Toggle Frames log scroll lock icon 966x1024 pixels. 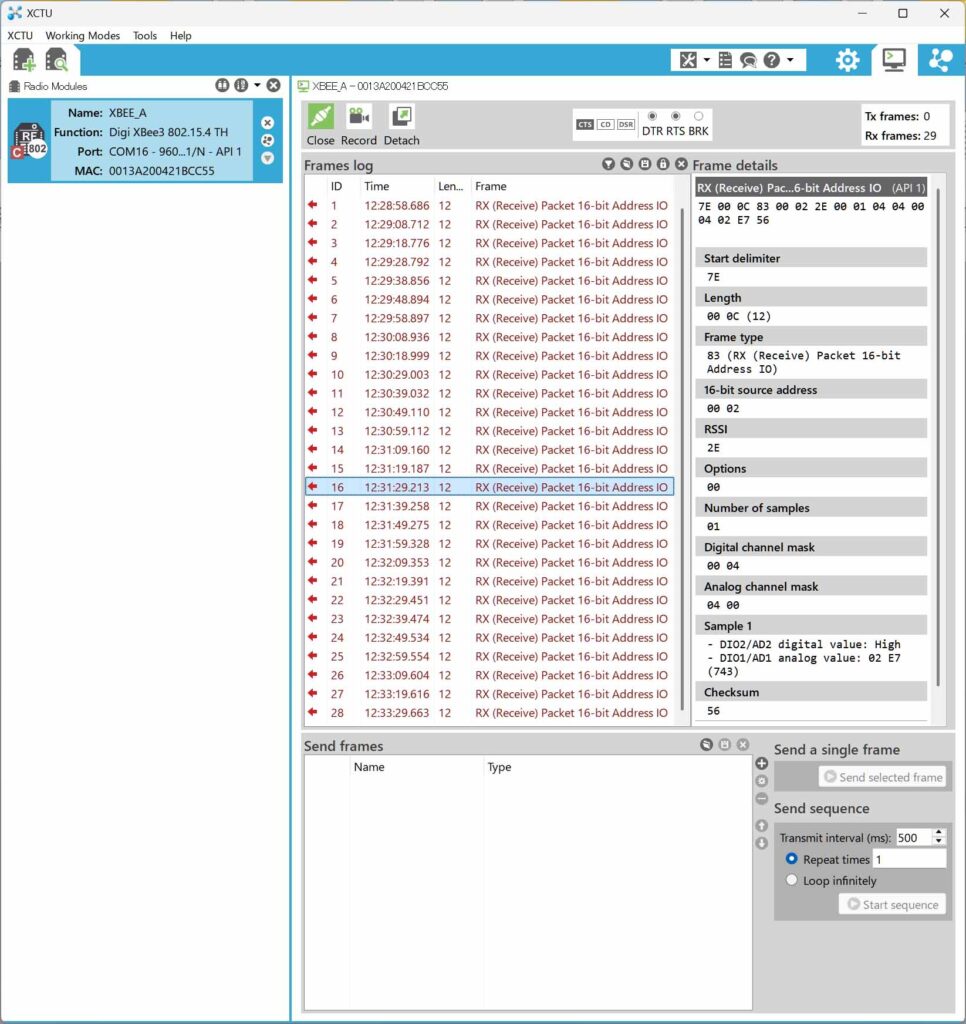663,164
